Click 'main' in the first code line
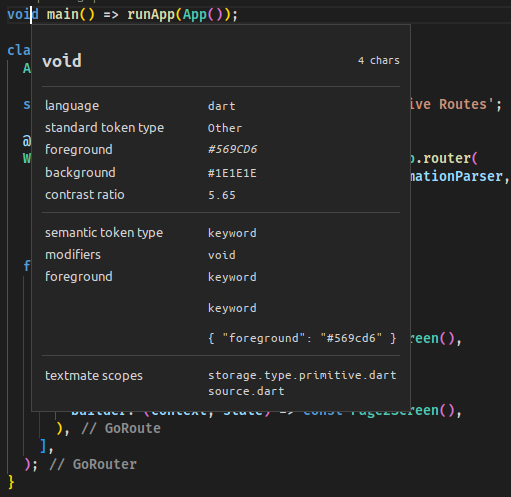This screenshot has width=511, height=497. 63,15
